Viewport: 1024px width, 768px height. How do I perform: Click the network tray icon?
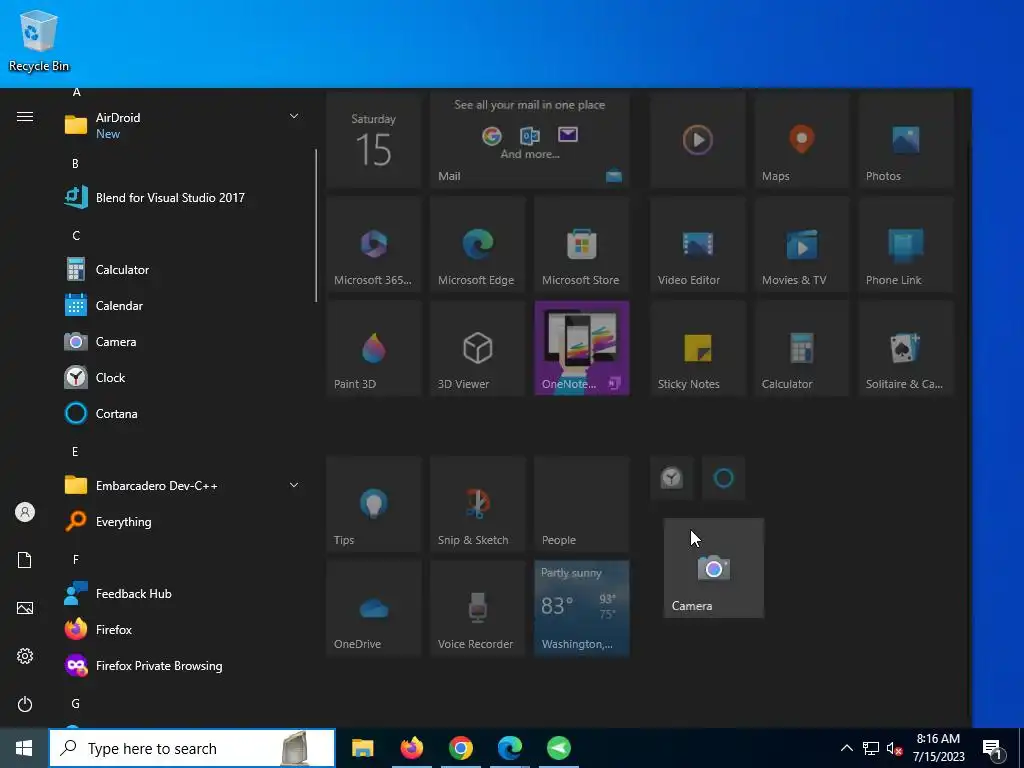pyautogui.click(x=871, y=748)
